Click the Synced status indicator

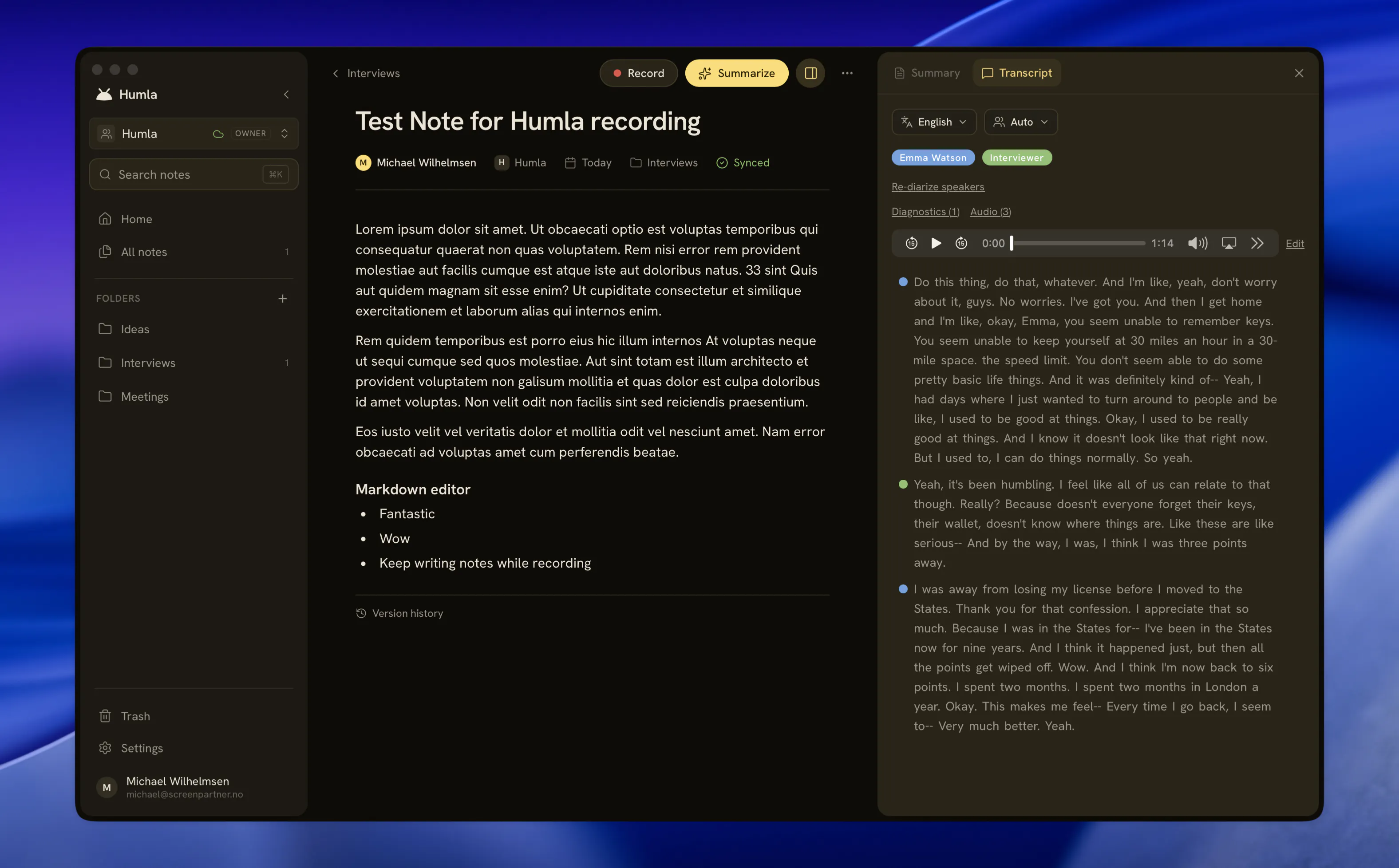point(742,162)
